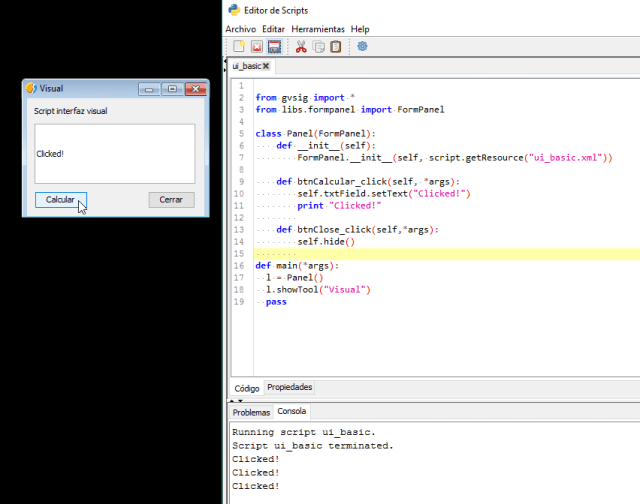
Task: Run the script with the gear icon
Action: pyautogui.click(x=362, y=47)
